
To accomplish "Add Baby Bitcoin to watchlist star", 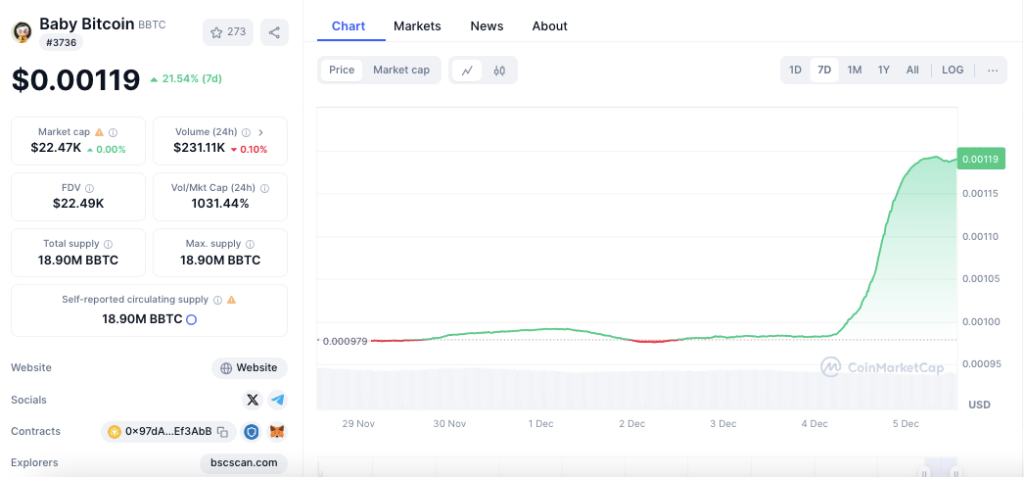I will tap(227, 32).
